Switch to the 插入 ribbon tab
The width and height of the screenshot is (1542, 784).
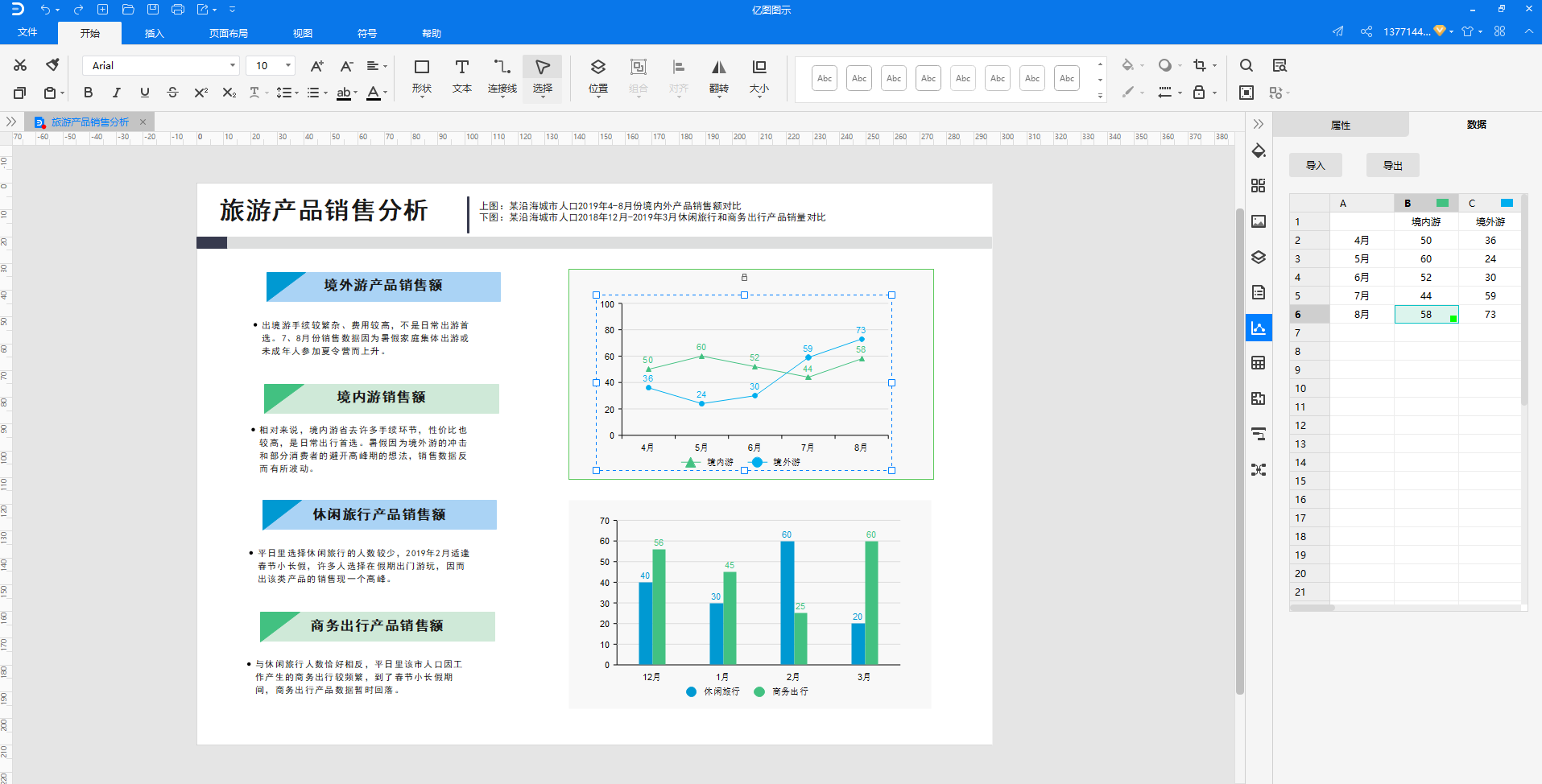(x=154, y=33)
